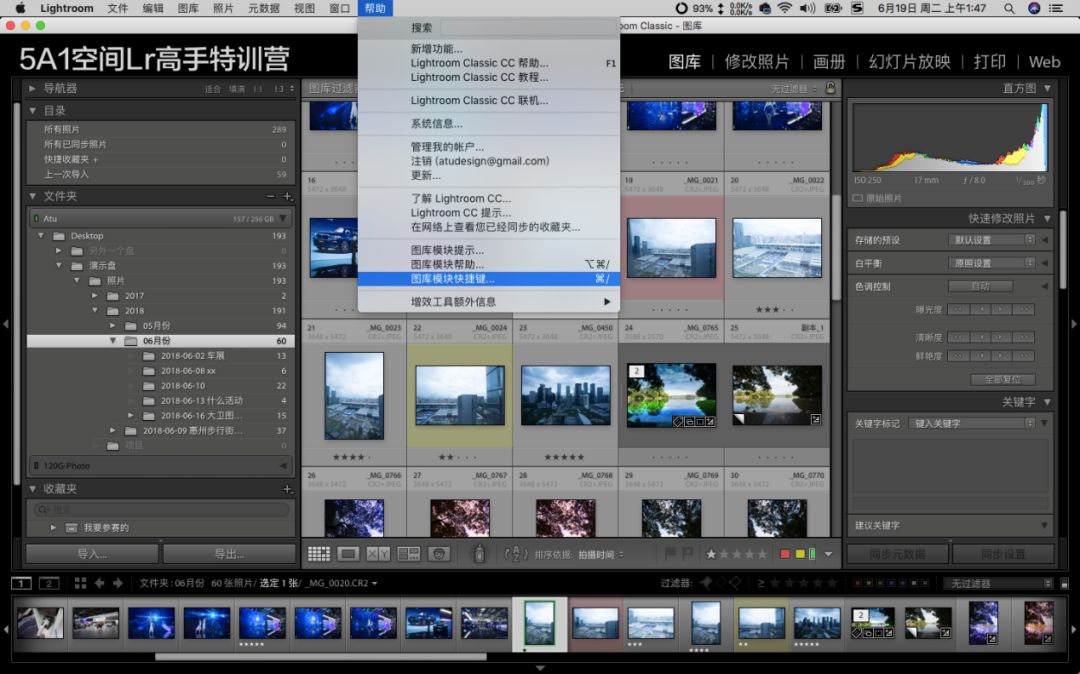Go back with filmstrip left arrow
Screen dimensions: 1080x674
click(99, 583)
